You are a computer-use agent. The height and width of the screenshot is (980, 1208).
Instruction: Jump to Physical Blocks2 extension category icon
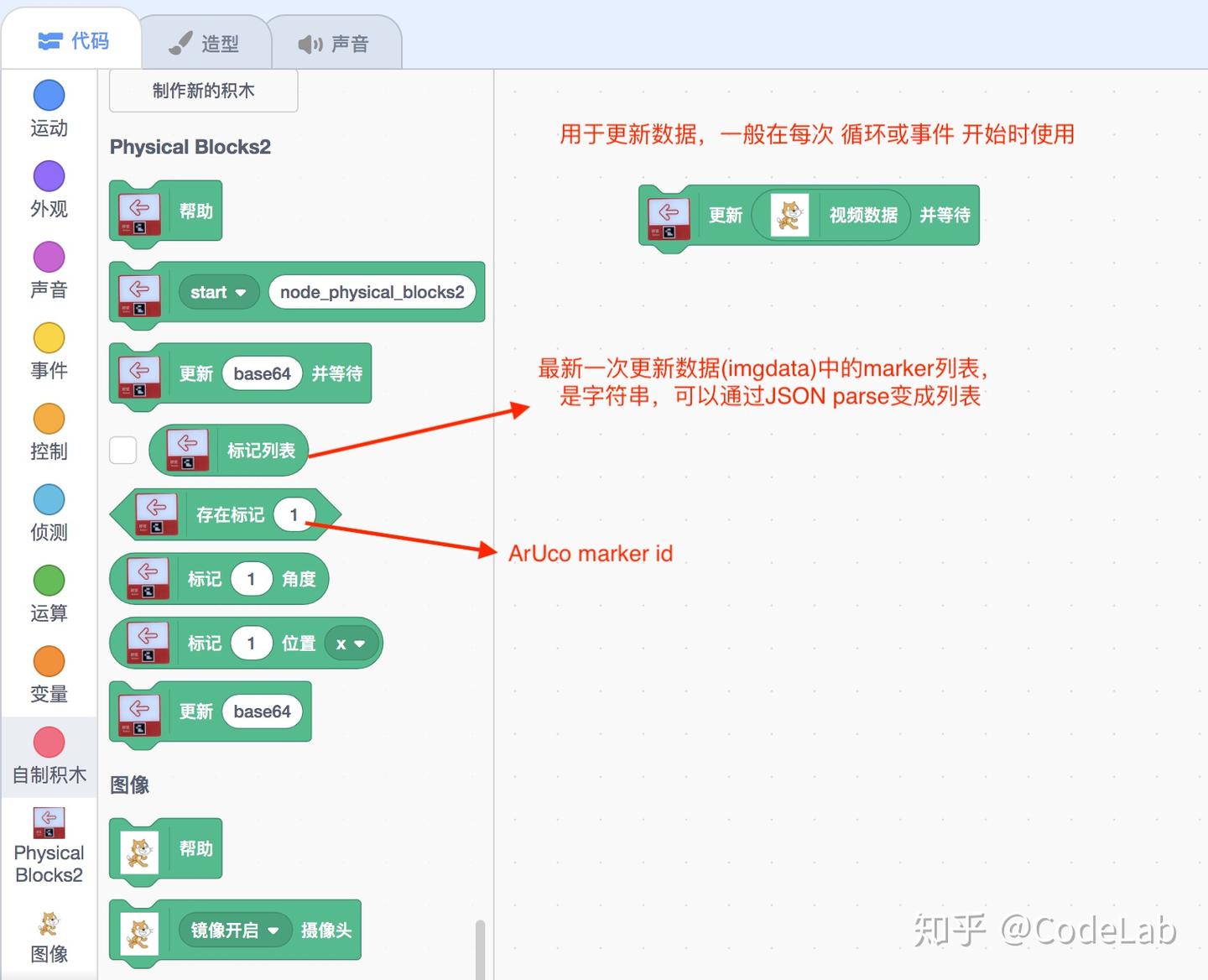pos(49,823)
